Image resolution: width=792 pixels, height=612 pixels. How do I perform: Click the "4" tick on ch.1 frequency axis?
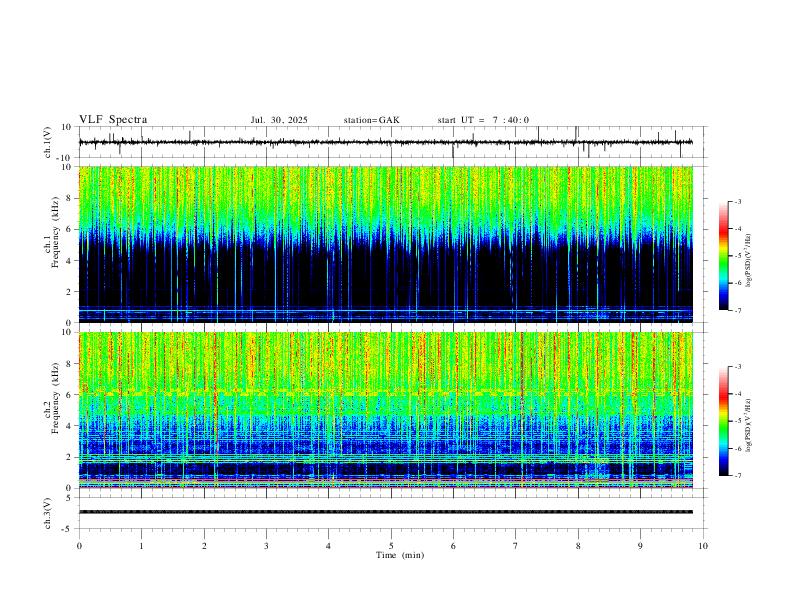click(x=70, y=261)
